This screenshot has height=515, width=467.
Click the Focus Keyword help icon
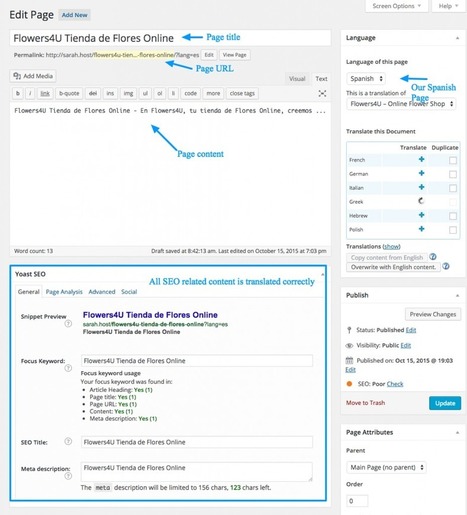coord(68,368)
